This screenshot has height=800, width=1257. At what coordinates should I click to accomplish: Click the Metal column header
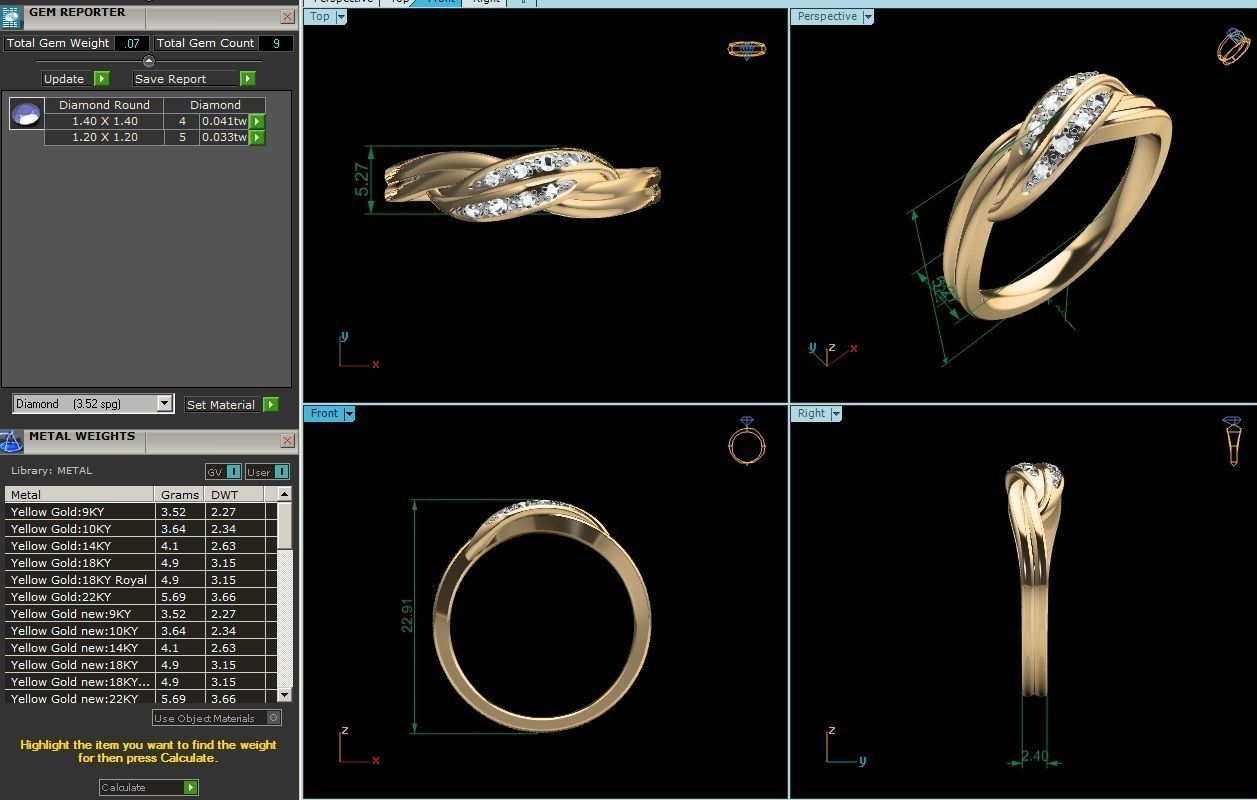click(x=80, y=494)
